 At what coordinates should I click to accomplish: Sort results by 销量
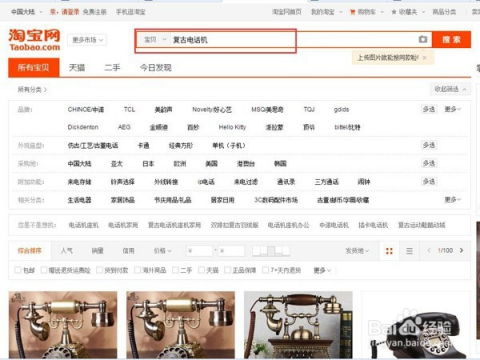97,250
